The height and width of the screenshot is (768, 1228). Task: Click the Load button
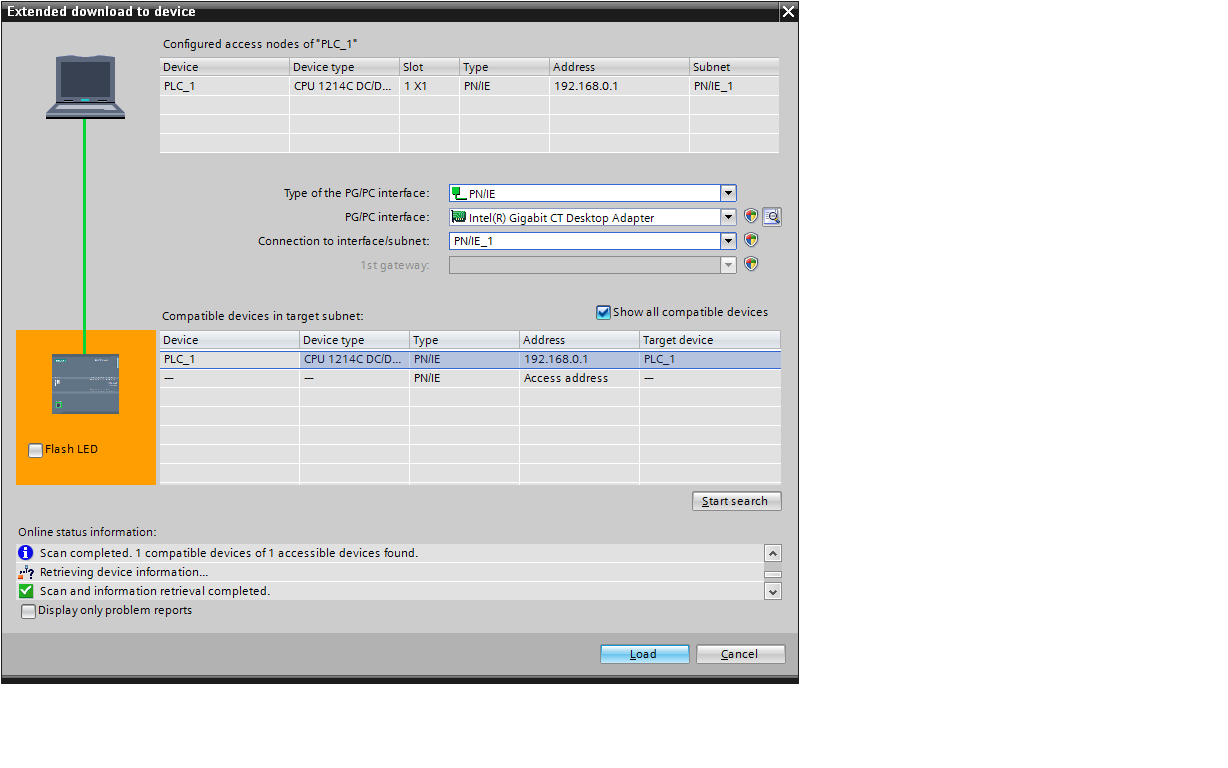(x=645, y=654)
